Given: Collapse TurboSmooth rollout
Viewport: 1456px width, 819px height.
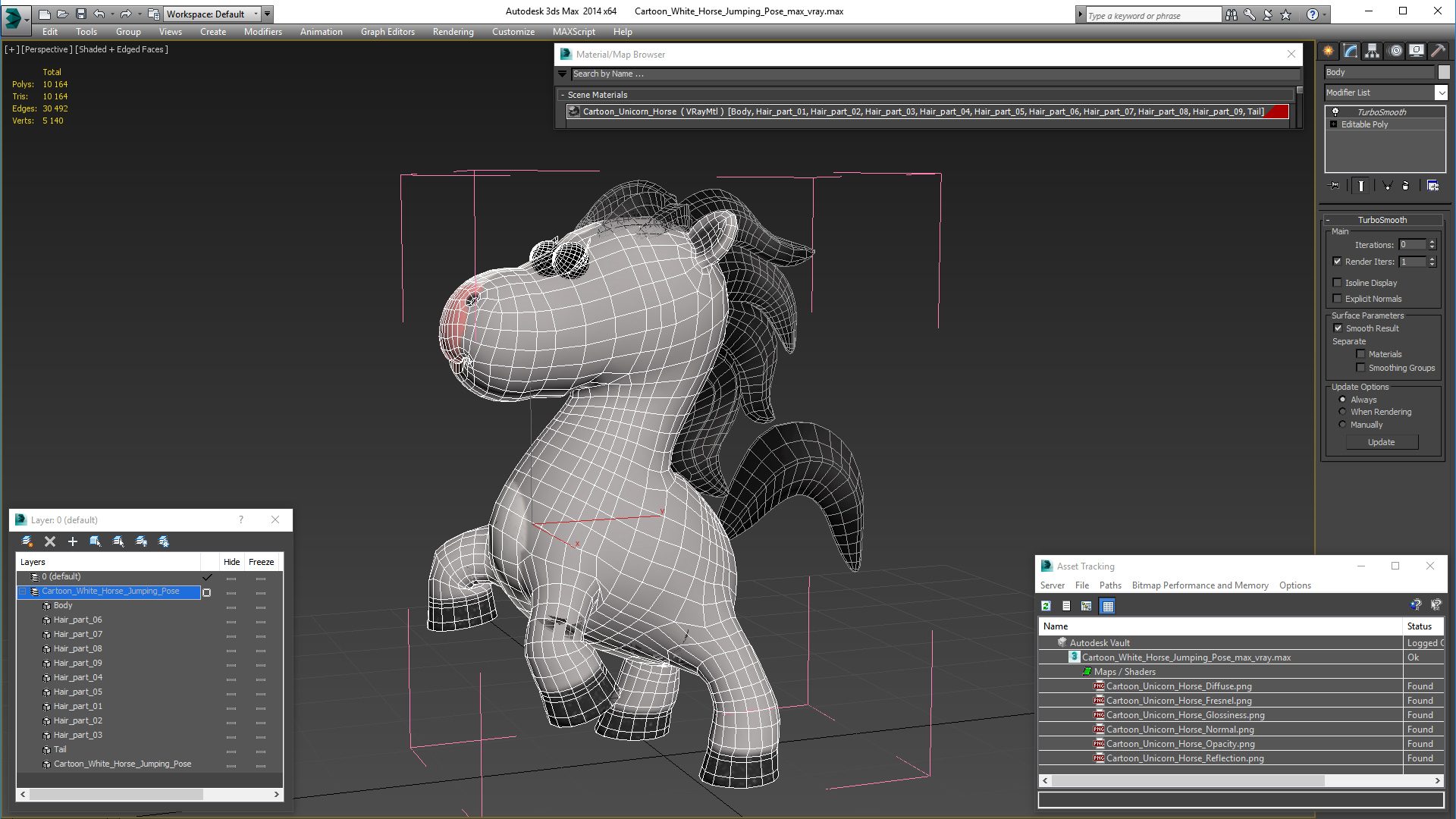Looking at the screenshot, I should 1328,220.
